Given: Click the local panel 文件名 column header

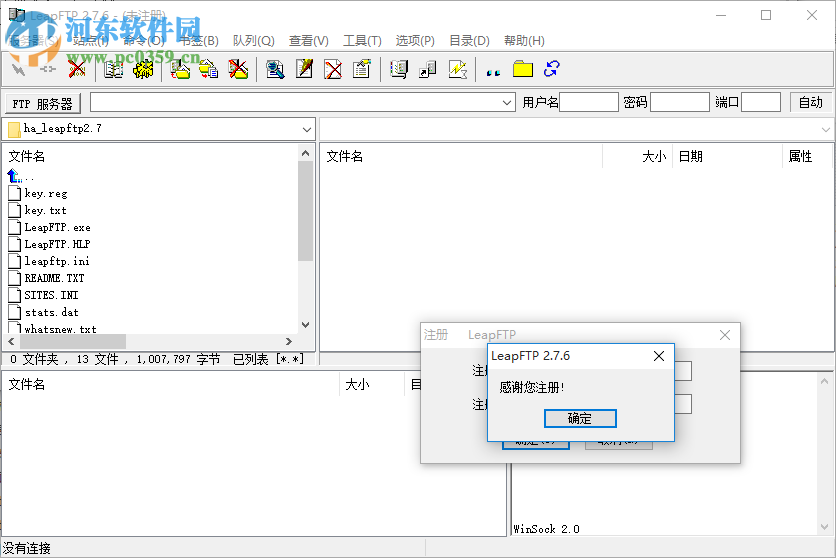Looking at the screenshot, I should 150,156.
